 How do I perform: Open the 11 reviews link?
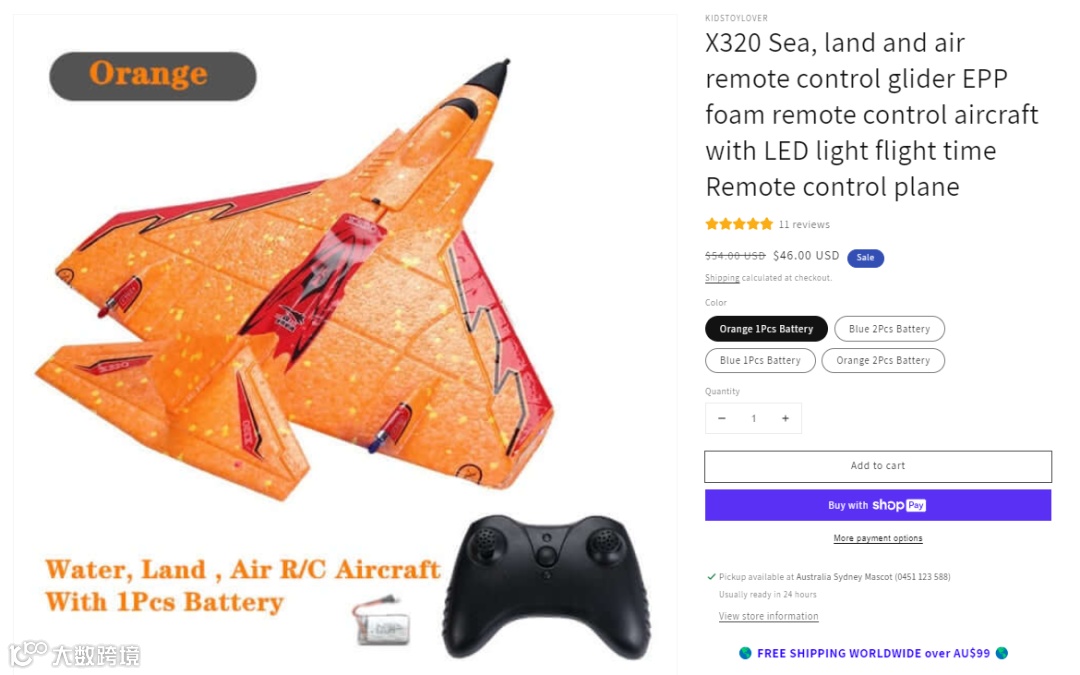[x=804, y=225]
